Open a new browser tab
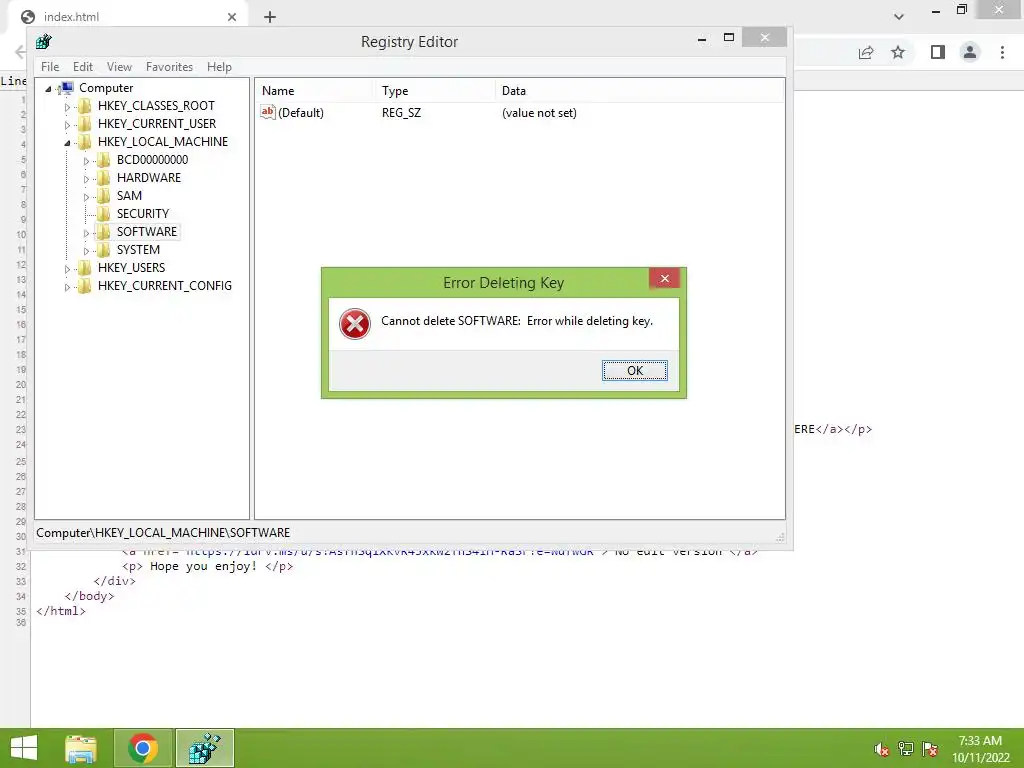Viewport: 1024px width, 768px height. point(270,17)
